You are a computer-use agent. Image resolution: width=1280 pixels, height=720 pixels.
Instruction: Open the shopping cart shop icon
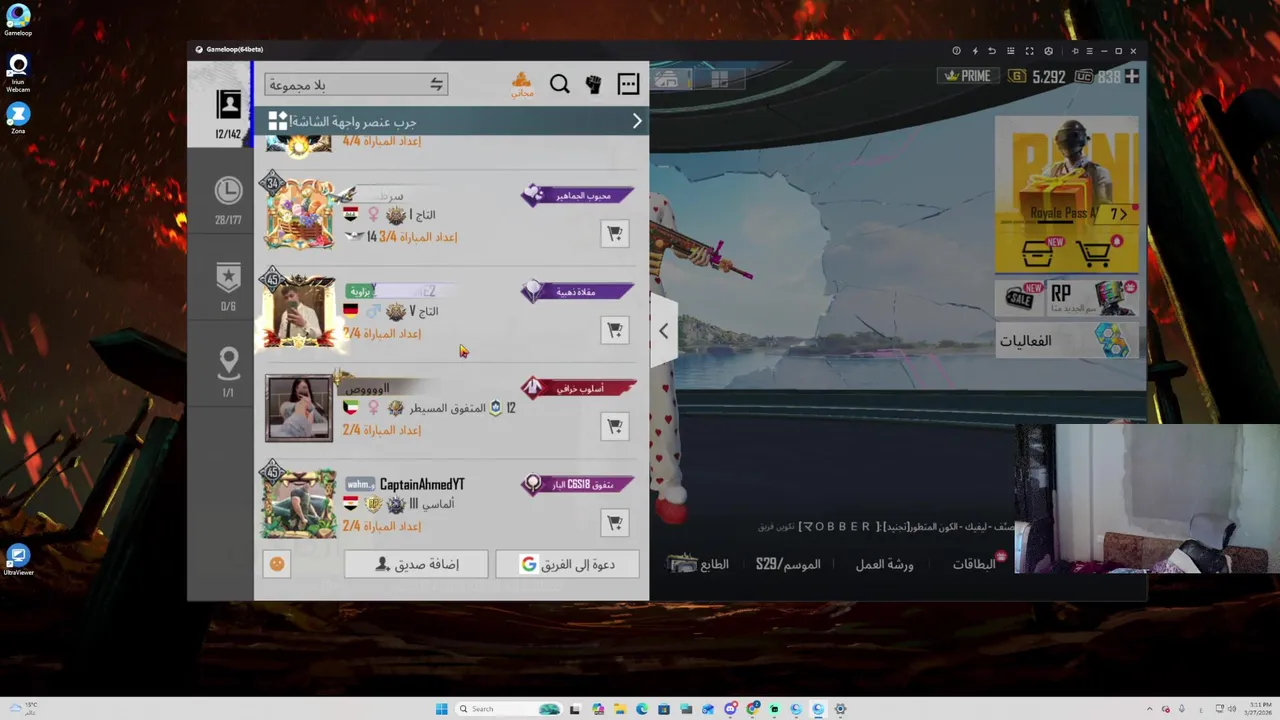pos(1096,254)
